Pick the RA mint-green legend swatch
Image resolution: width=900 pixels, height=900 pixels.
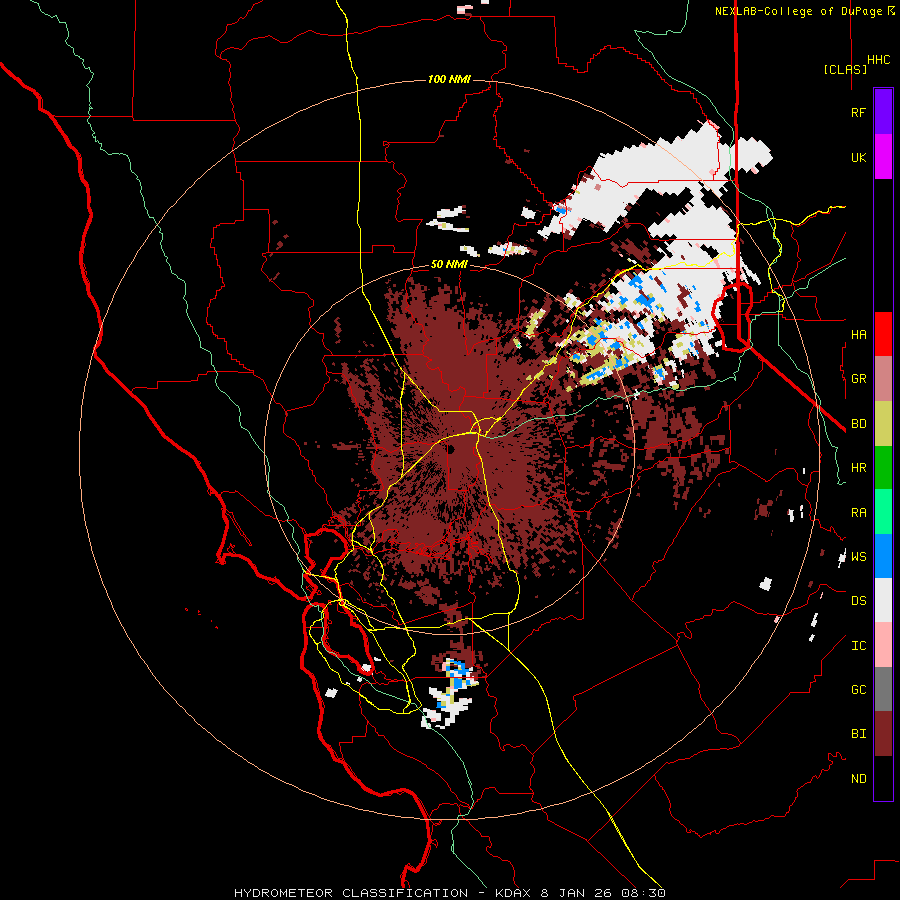[x=883, y=512]
